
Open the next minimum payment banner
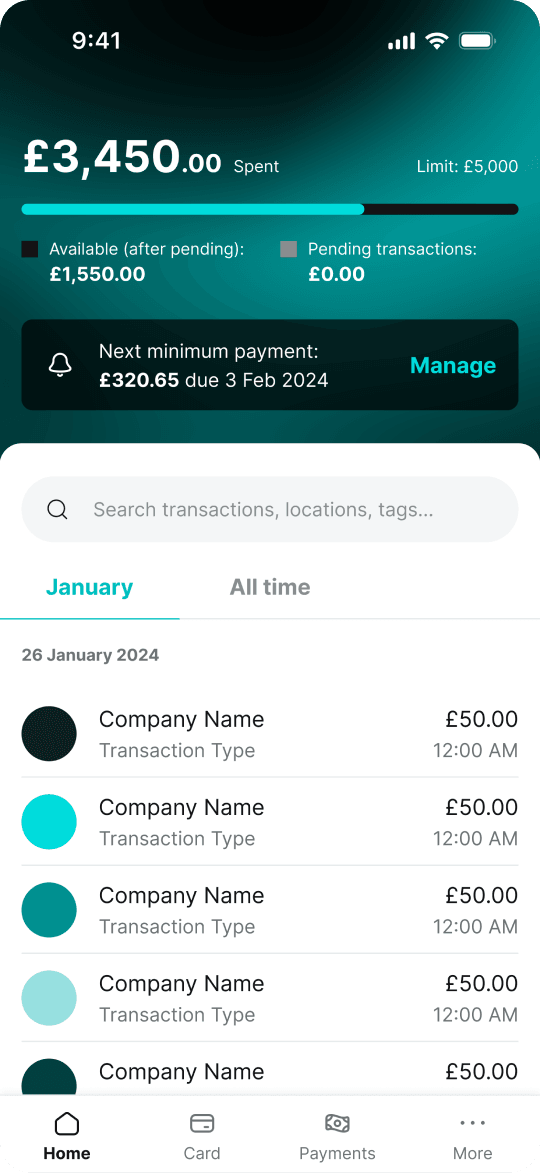(270, 365)
